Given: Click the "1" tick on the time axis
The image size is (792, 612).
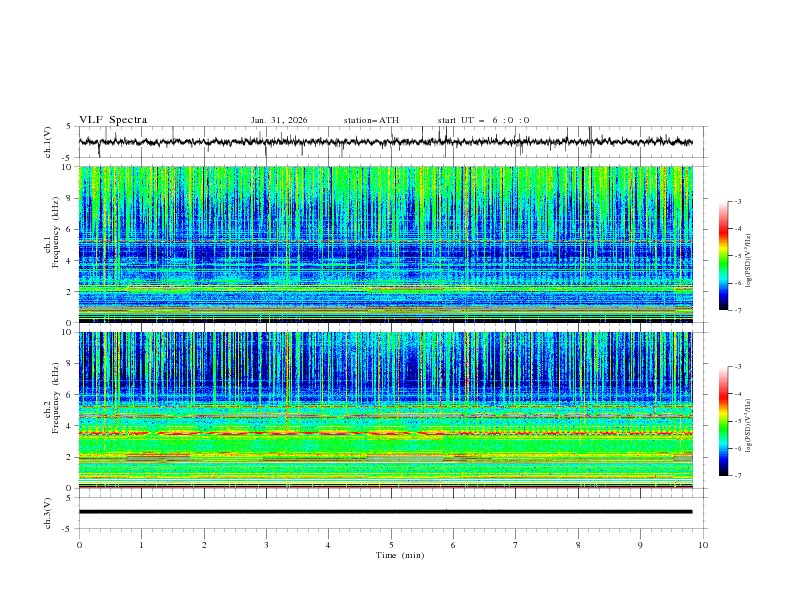Looking at the screenshot, I should [142, 545].
